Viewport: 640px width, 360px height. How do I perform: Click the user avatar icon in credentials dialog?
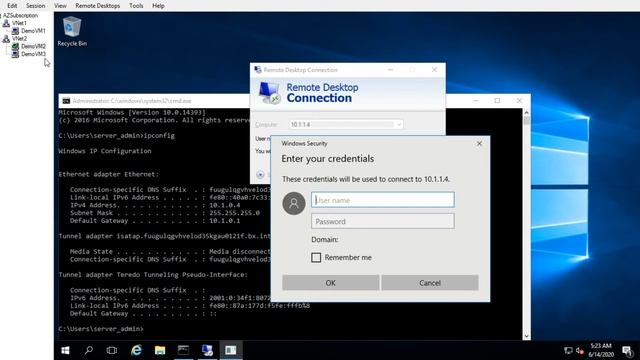(294, 203)
